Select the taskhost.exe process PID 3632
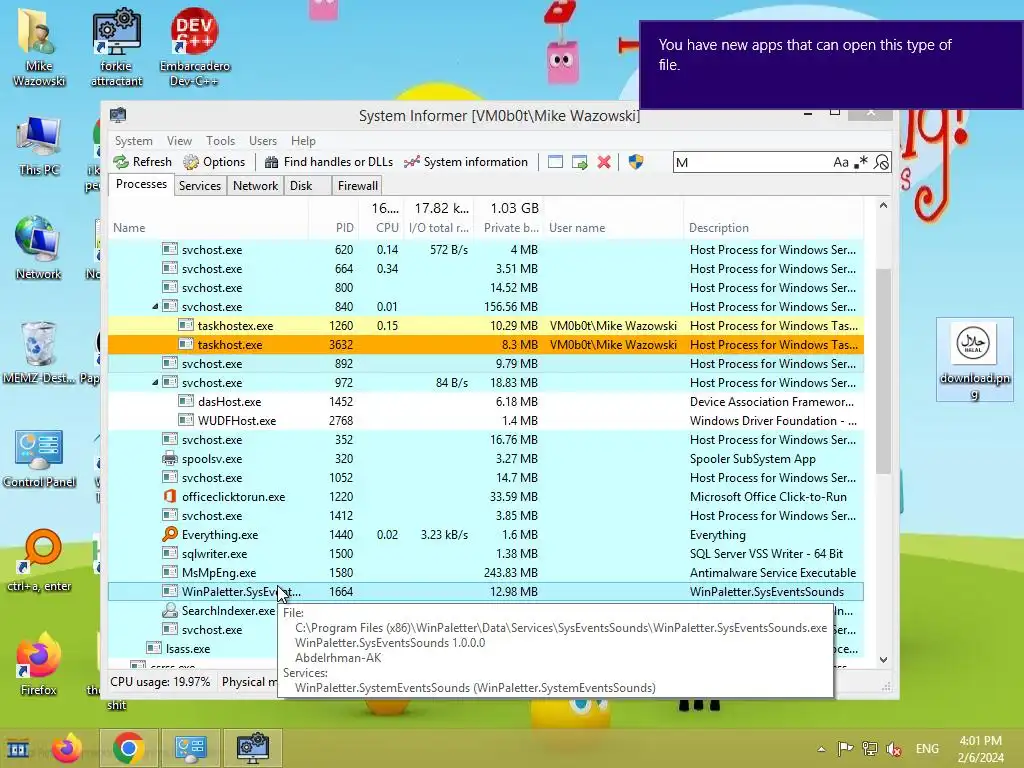The width and height of the screenshot is (1024, 768). click(x=486, y=344)
